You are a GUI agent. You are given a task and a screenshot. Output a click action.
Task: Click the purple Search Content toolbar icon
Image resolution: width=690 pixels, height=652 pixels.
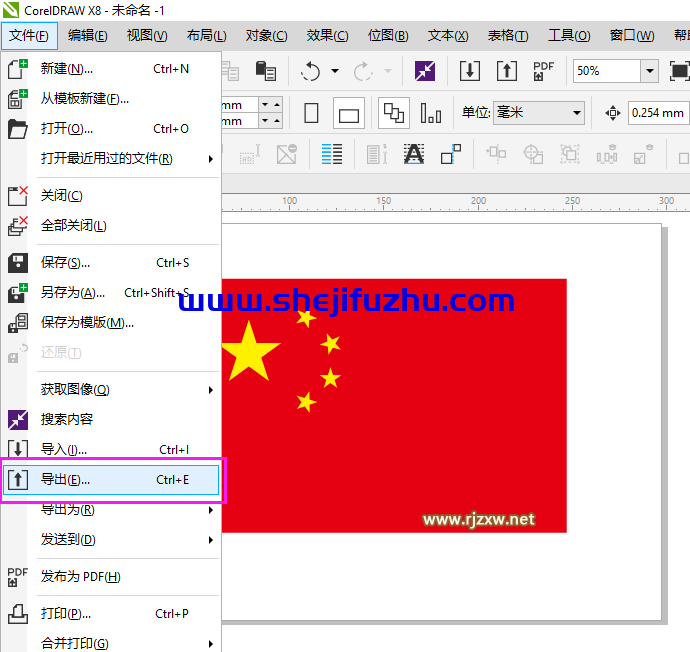[x=425, y=71]
